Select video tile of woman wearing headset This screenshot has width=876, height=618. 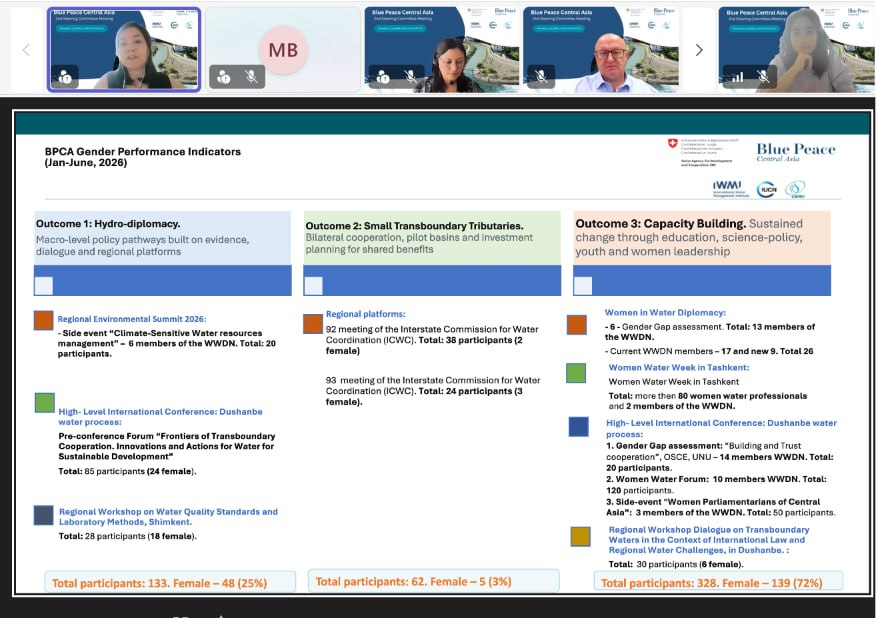point(441,49)
